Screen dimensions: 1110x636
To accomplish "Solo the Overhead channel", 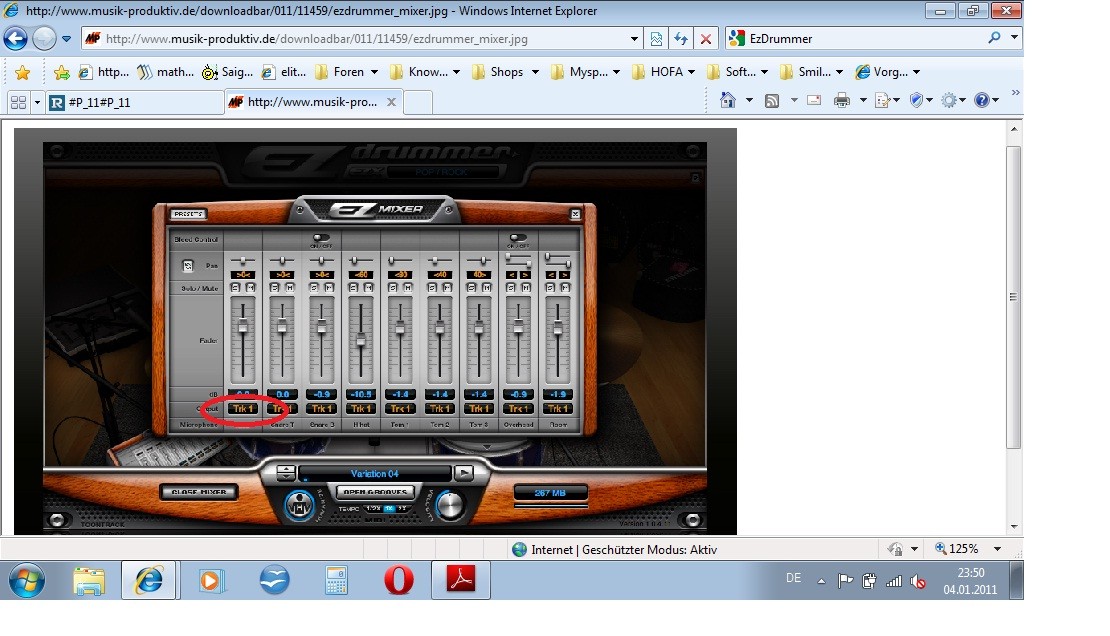I will click(511, 288).
